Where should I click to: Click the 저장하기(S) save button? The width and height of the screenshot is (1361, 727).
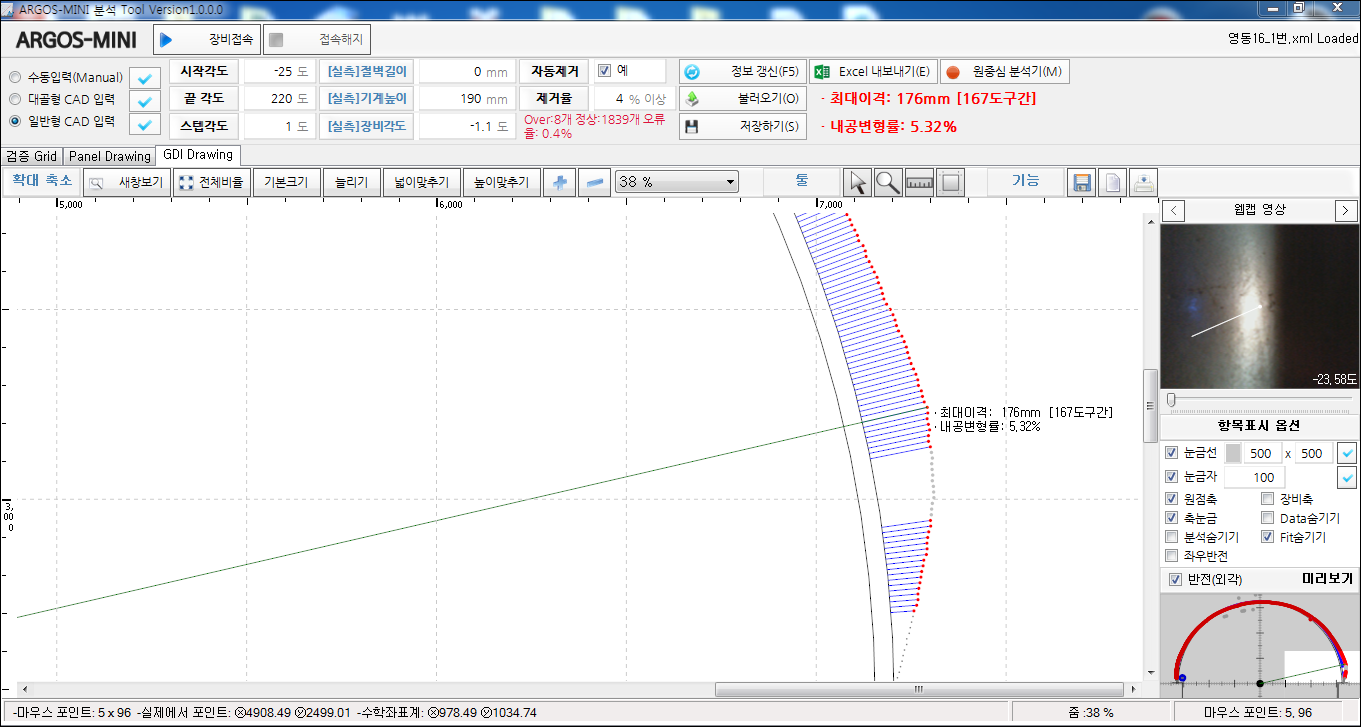point(742,126)
